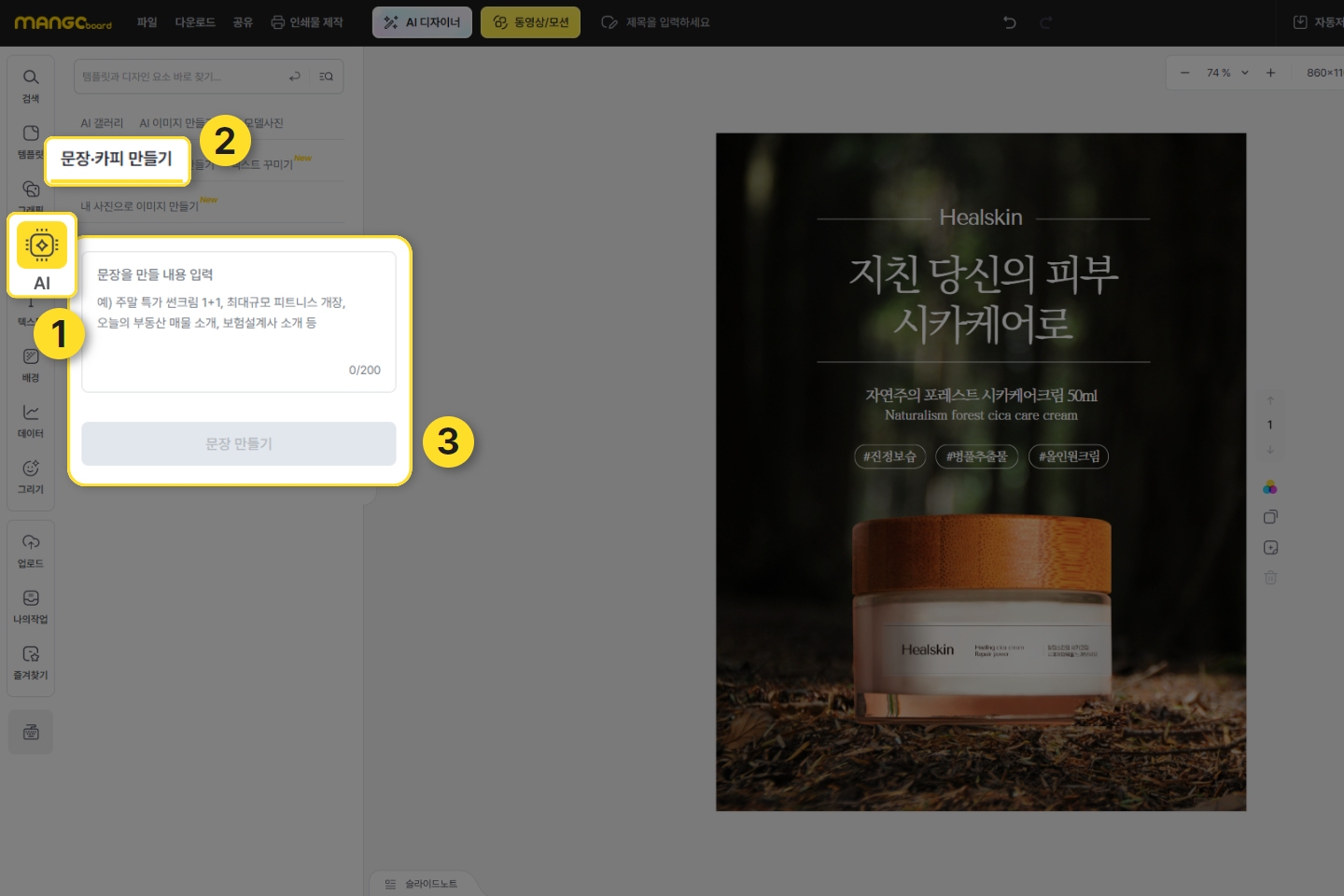1344x896 pixels.
Task: Open the 내 사진으로 이미지 만들기 tab
Action: [140, 206]
